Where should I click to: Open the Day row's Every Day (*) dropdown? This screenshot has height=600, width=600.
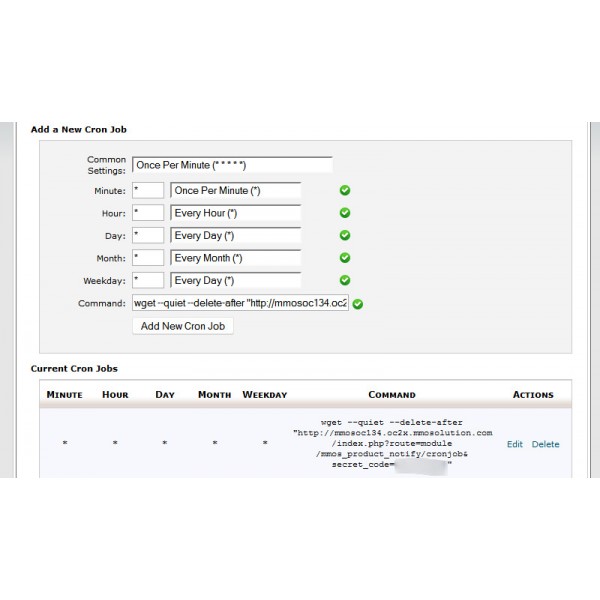coord(235,235)
